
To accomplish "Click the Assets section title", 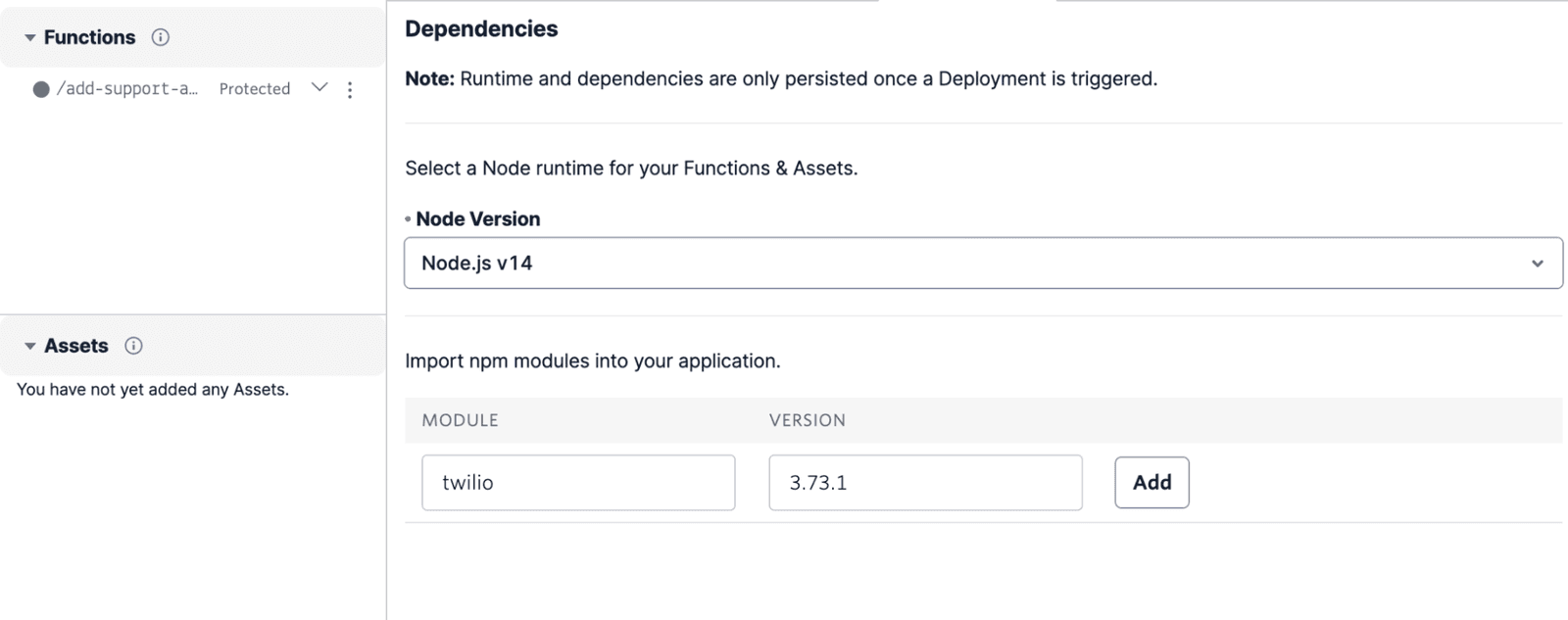I will pos(76,346).
